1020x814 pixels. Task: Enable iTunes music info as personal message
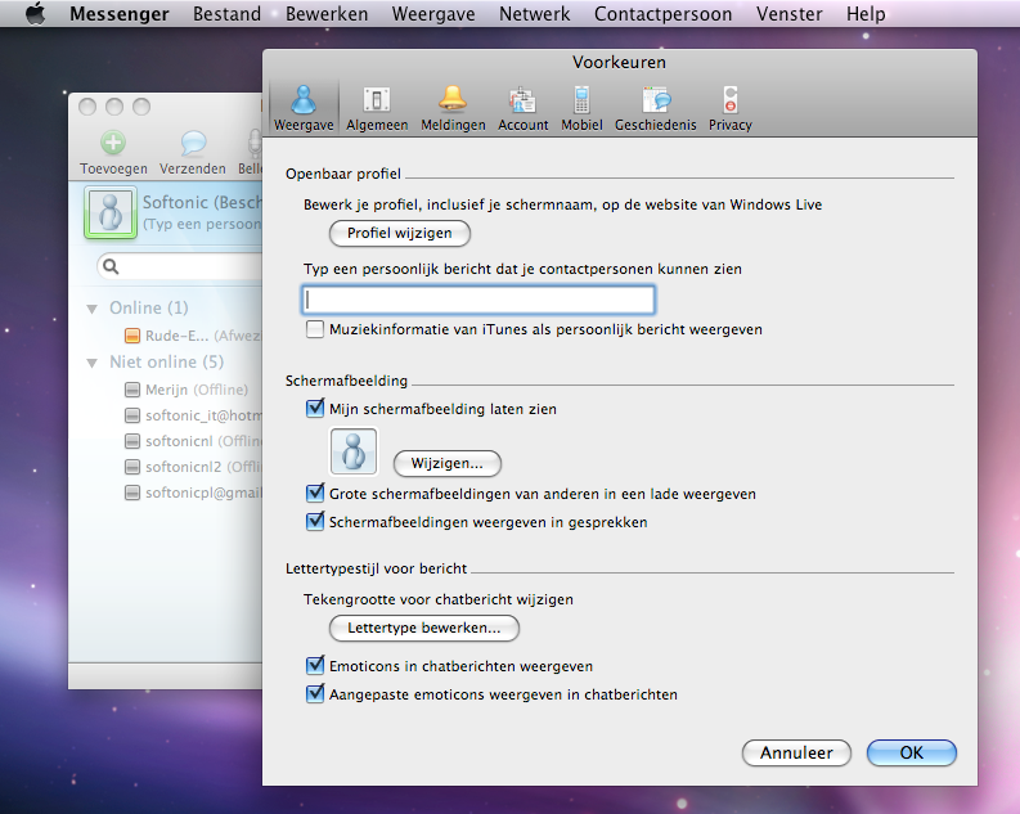[315, 329]
